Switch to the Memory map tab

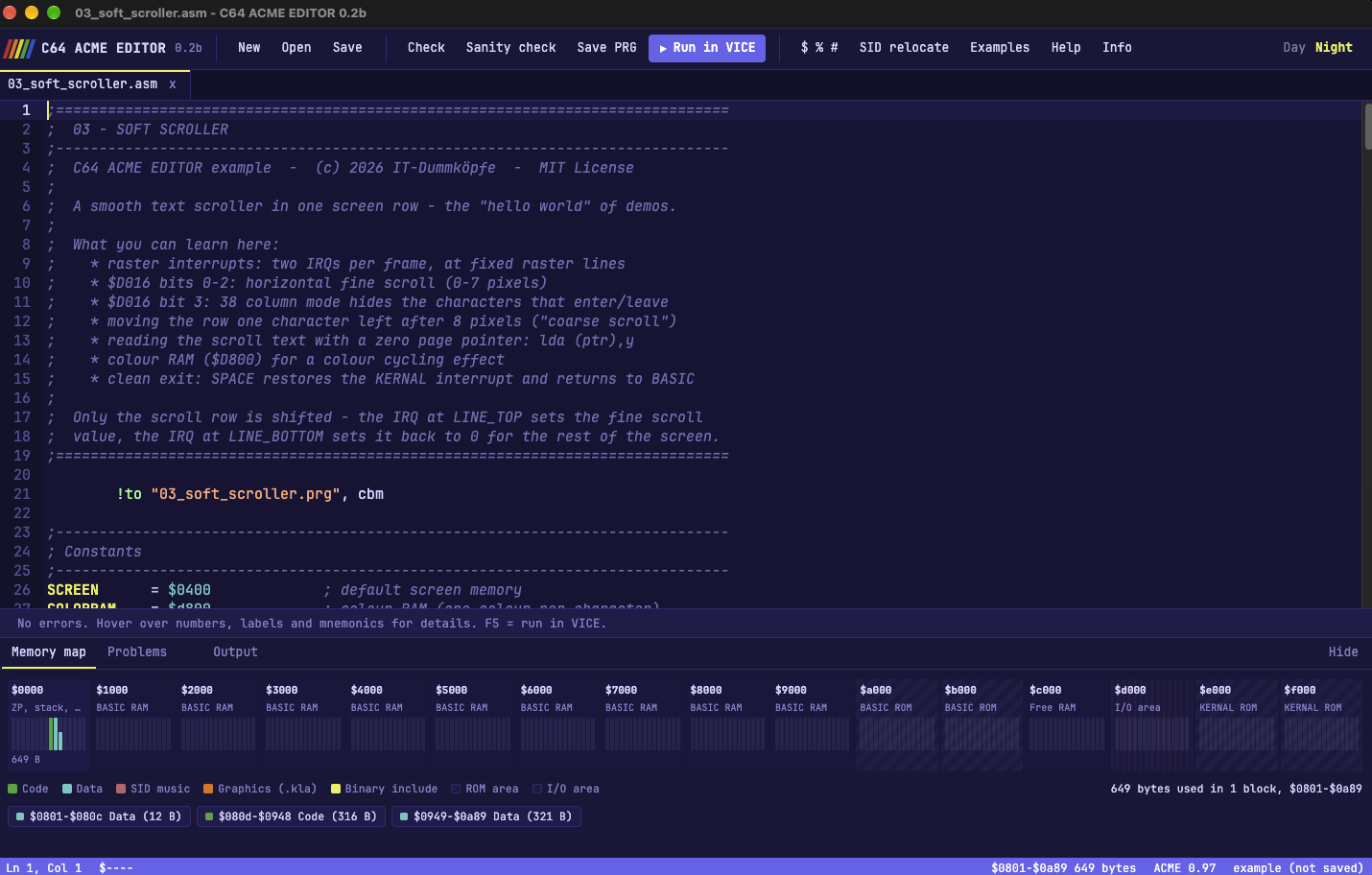click(x=49, y=652)
